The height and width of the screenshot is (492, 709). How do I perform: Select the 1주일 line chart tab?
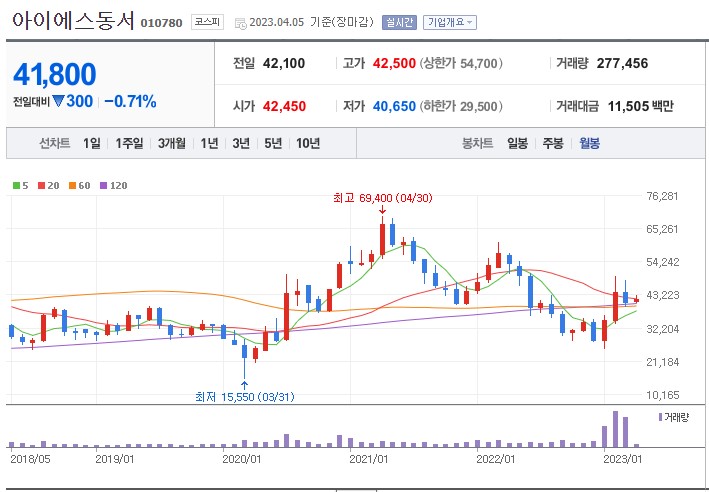[x=129, y=143]
